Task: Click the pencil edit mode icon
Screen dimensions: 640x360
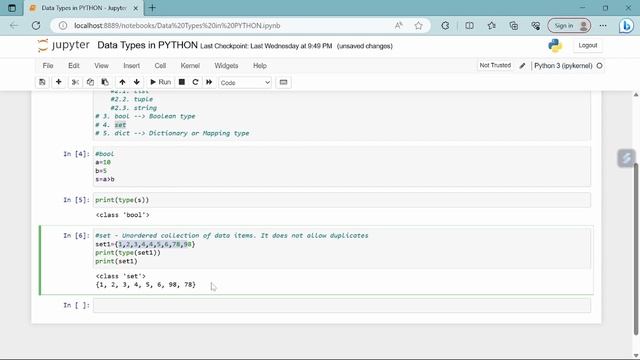Action: tap(522, 66)
